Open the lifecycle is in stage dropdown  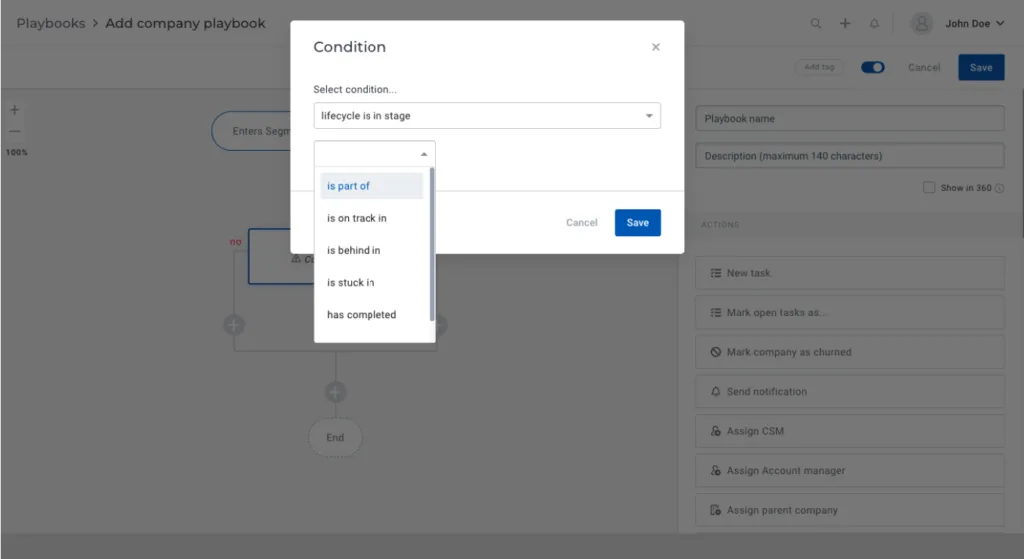click(x=487, y=116)
